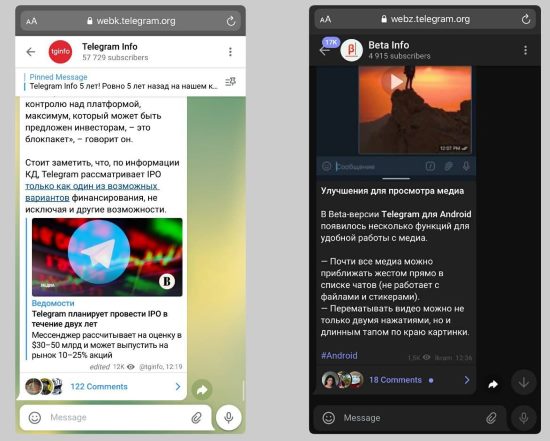Image resolution: width=550 pixels, height=441 pixels.
Task: Forward the Telegram Info post with share arrow
Action: [202, 390]
